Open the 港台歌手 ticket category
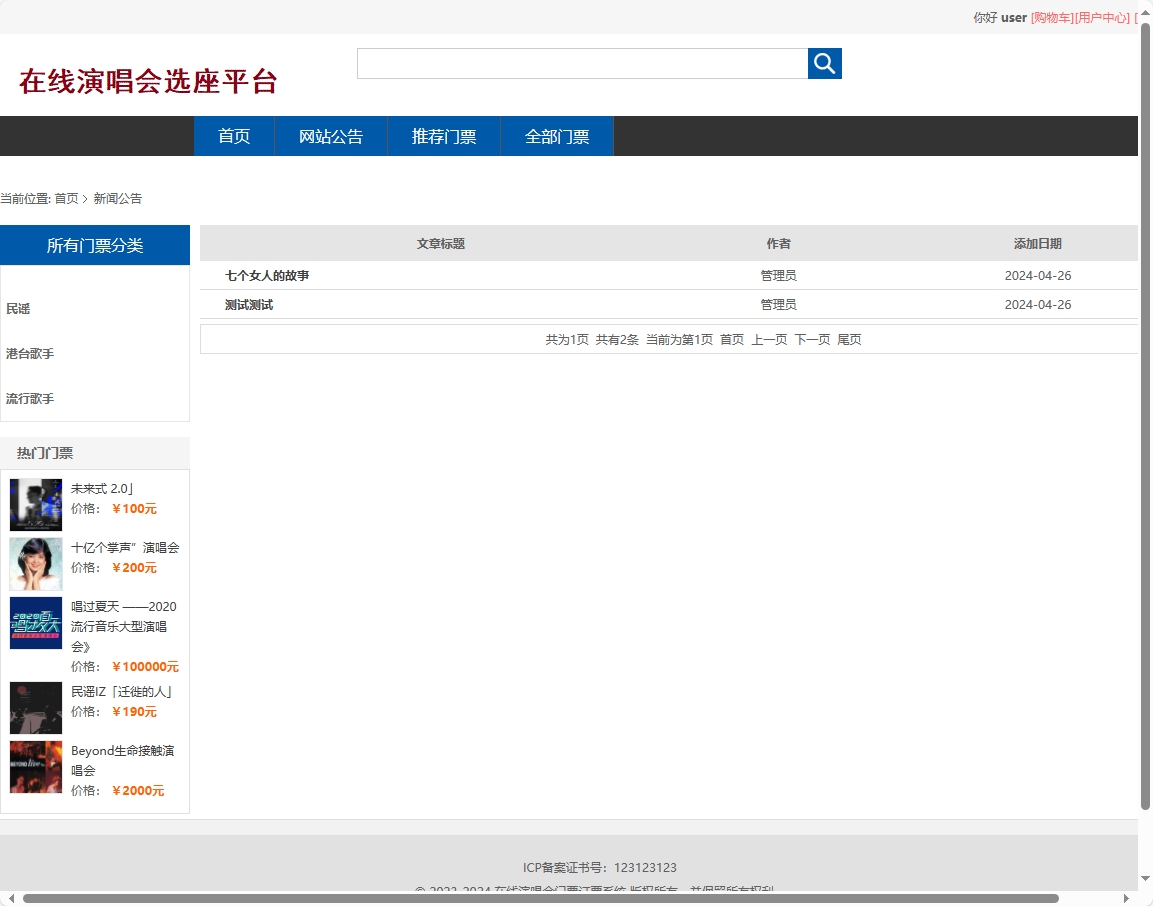Image resolution: width=1153 pixels, height=906 pixels. [x=29, y=353]
